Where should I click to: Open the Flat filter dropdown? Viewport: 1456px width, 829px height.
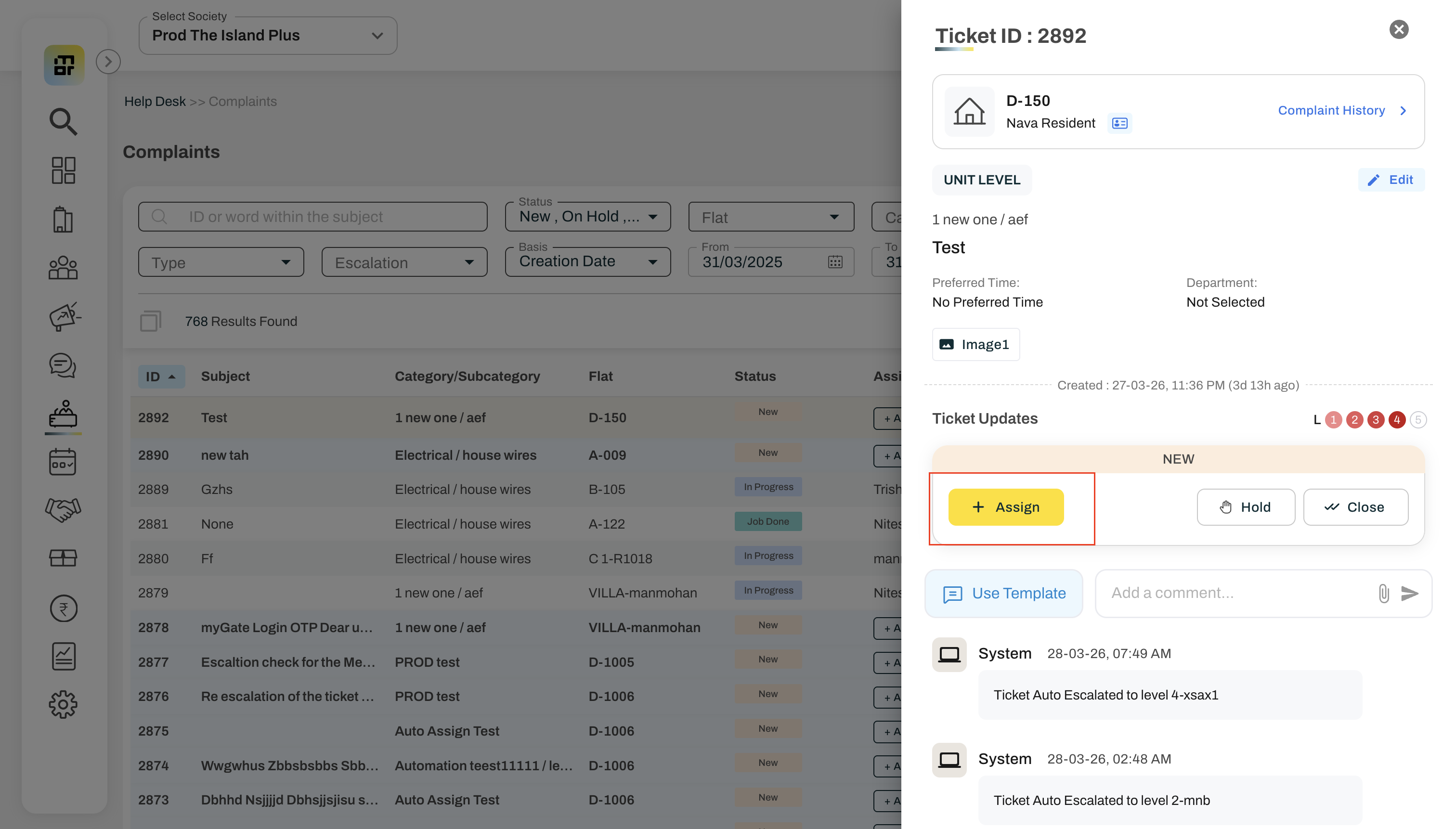coord(771,217)
